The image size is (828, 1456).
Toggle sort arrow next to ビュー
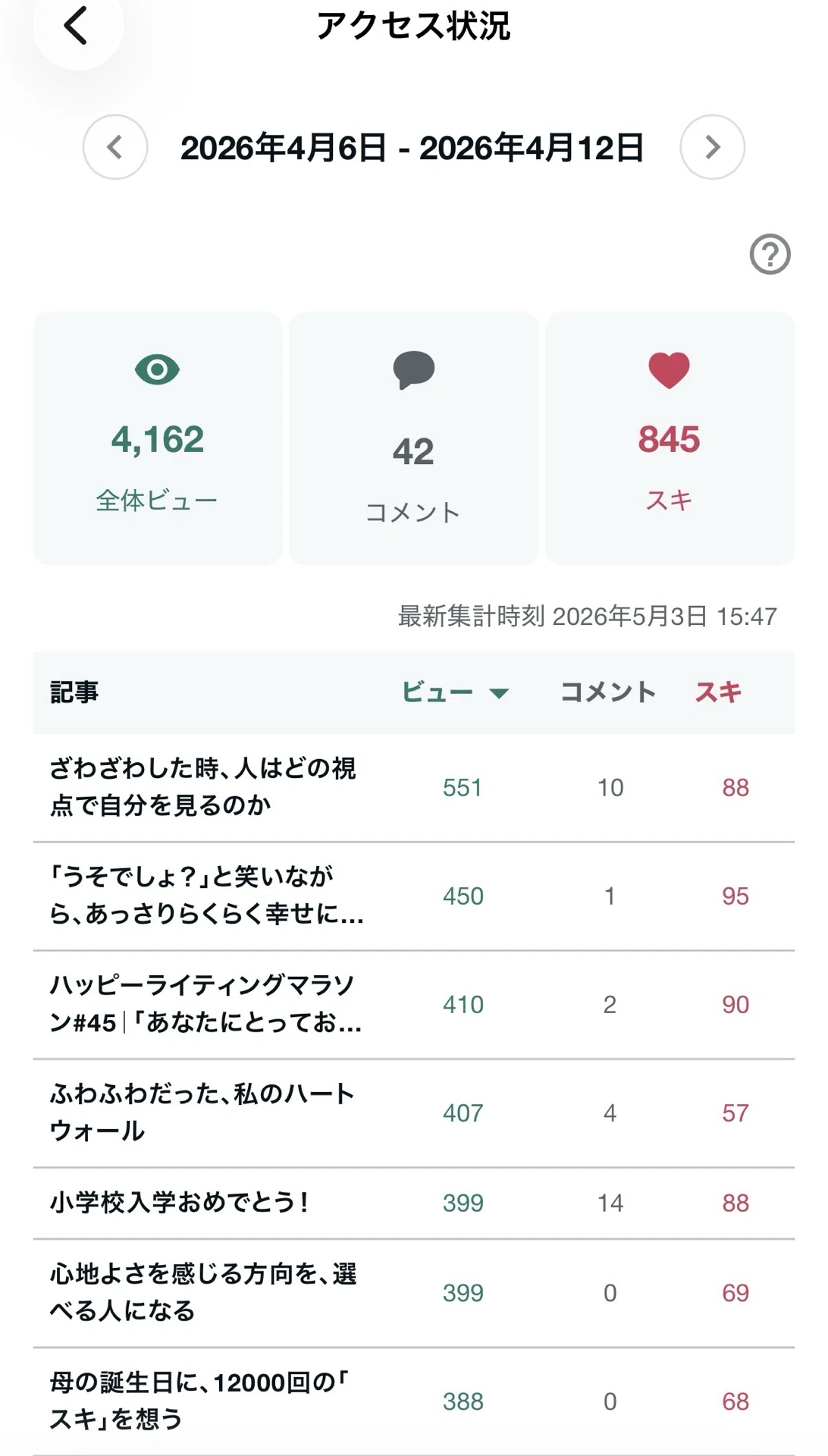tap(499, 693)
